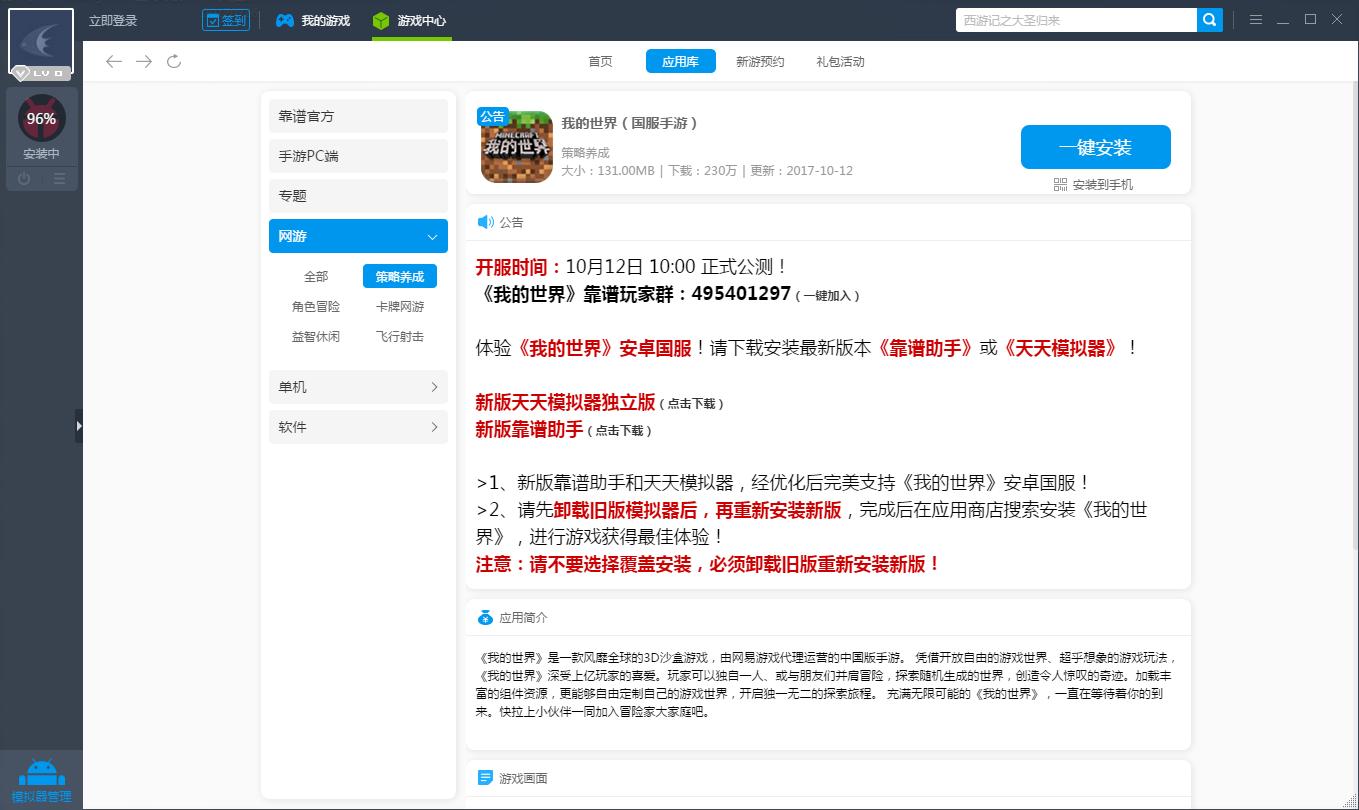This screenshot has width=1359, height=810.
Task: Expand the 单机 category
Action: (357, 387)
